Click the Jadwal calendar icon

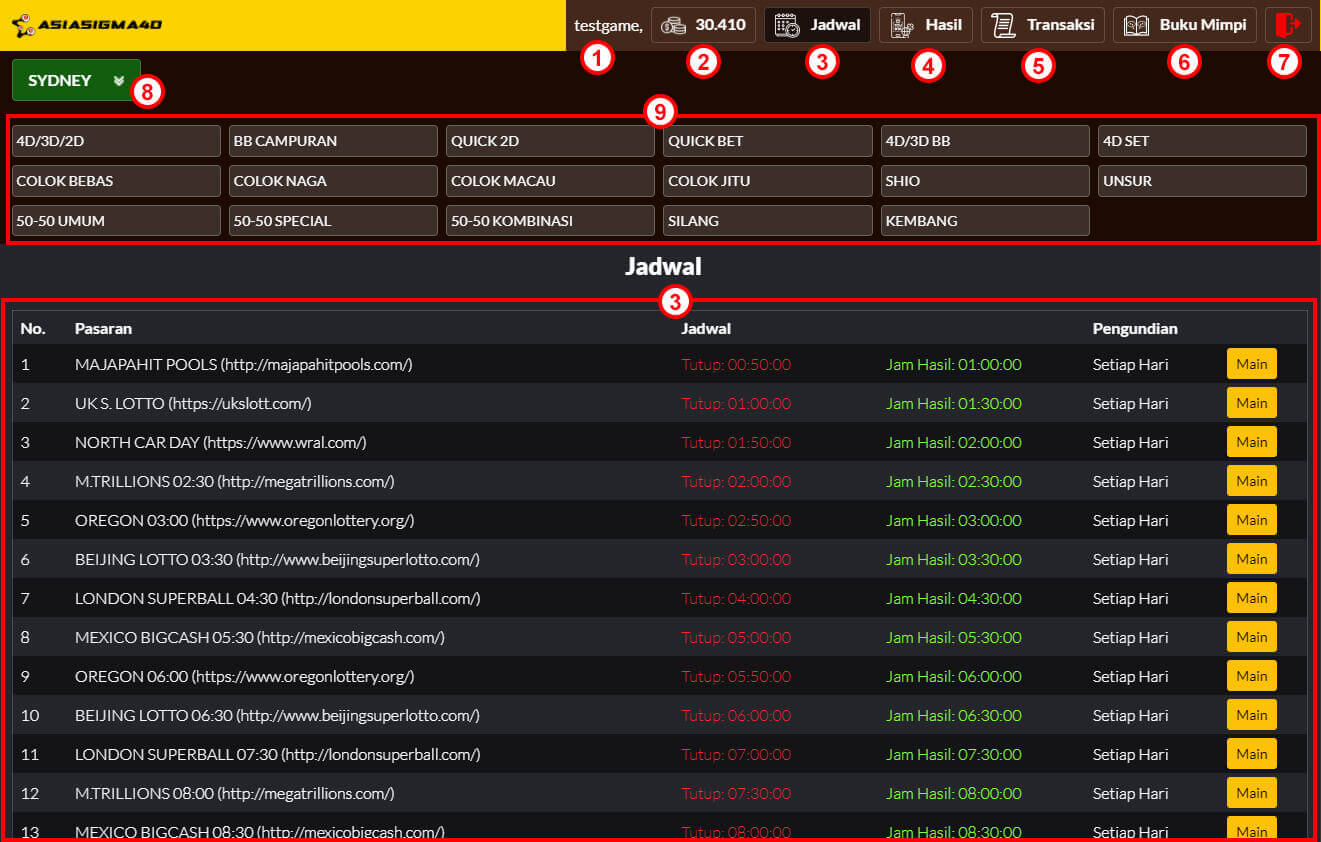787,25
